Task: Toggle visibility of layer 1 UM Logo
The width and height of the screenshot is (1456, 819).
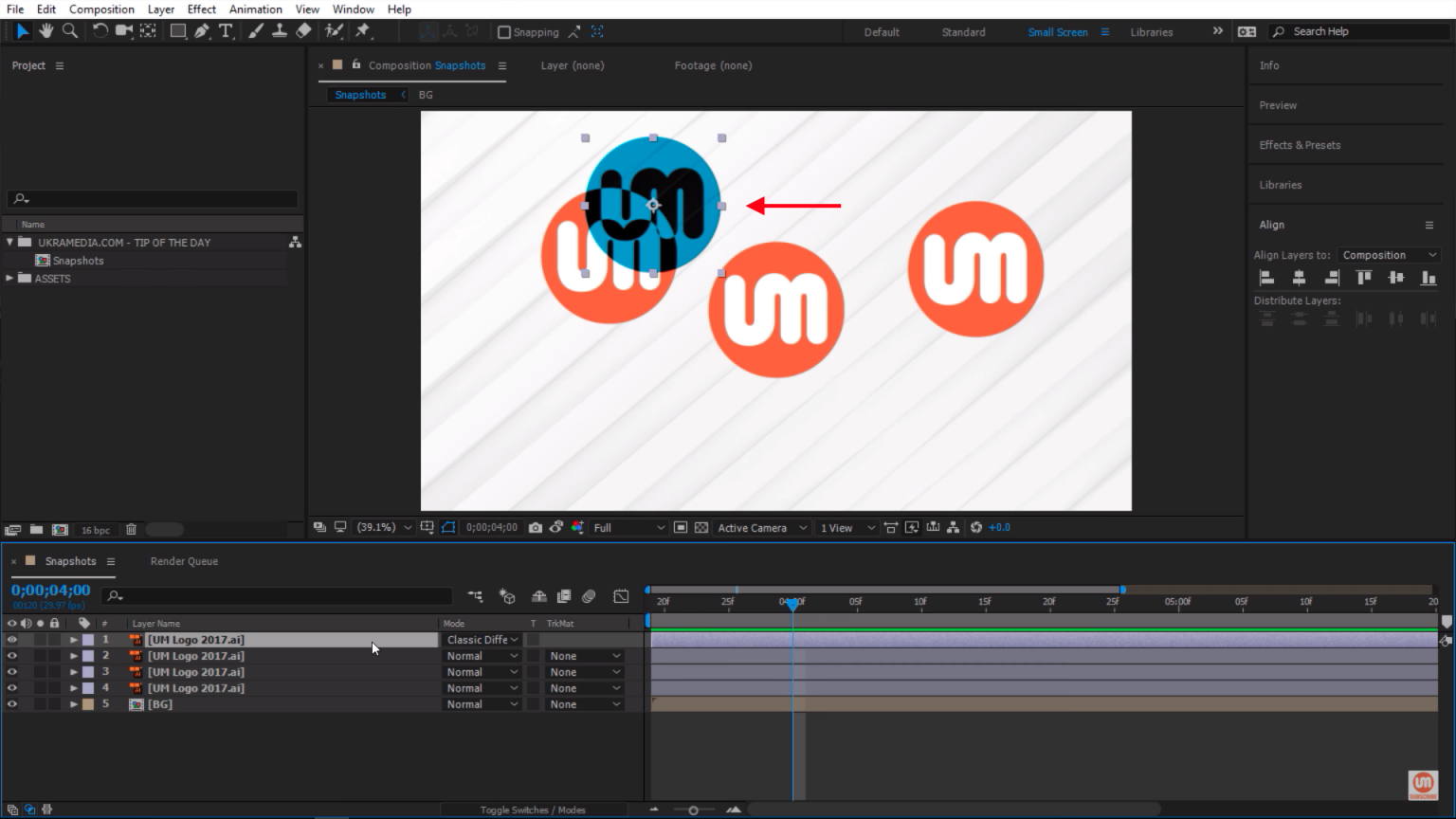Action: (12, 640)
